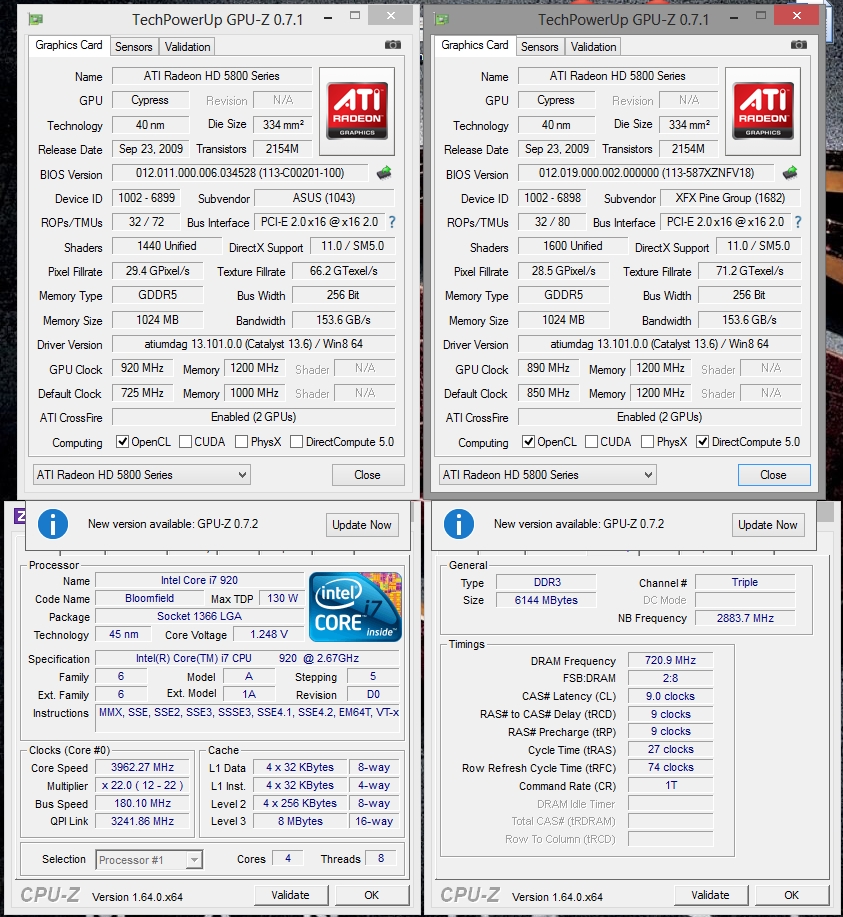Screen dimensions: 843x917
Task: Click the Intel Core i7 inside logo
Action: 355,606
